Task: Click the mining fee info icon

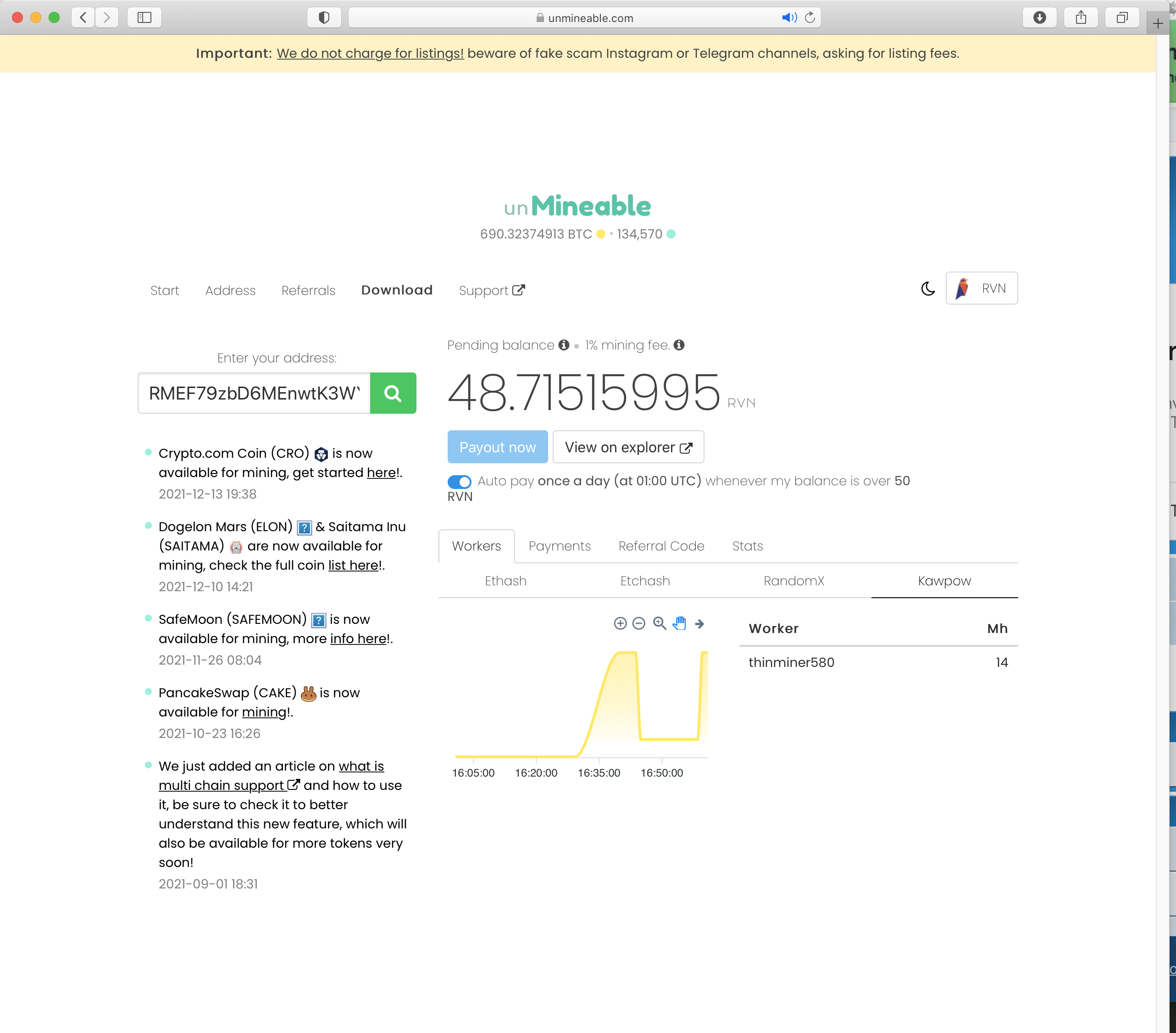Action: pos(679,345)
